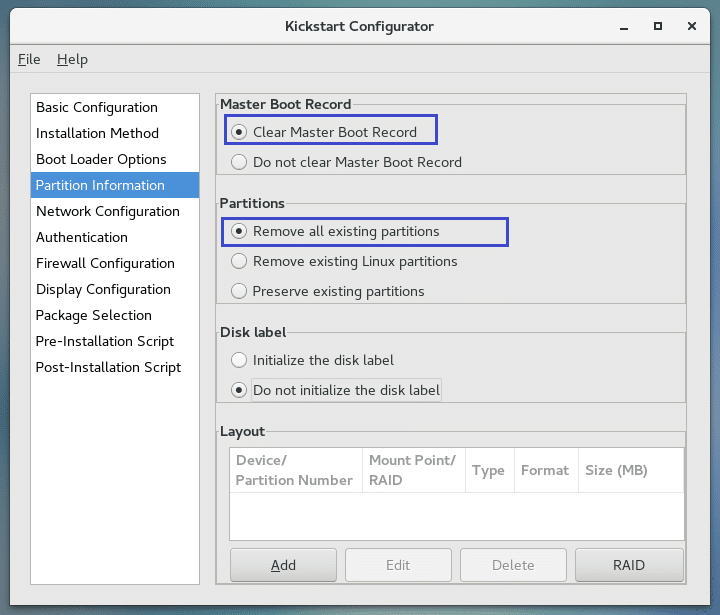
Task: Open Firewall Configuration section
Action: pos(105,263)
